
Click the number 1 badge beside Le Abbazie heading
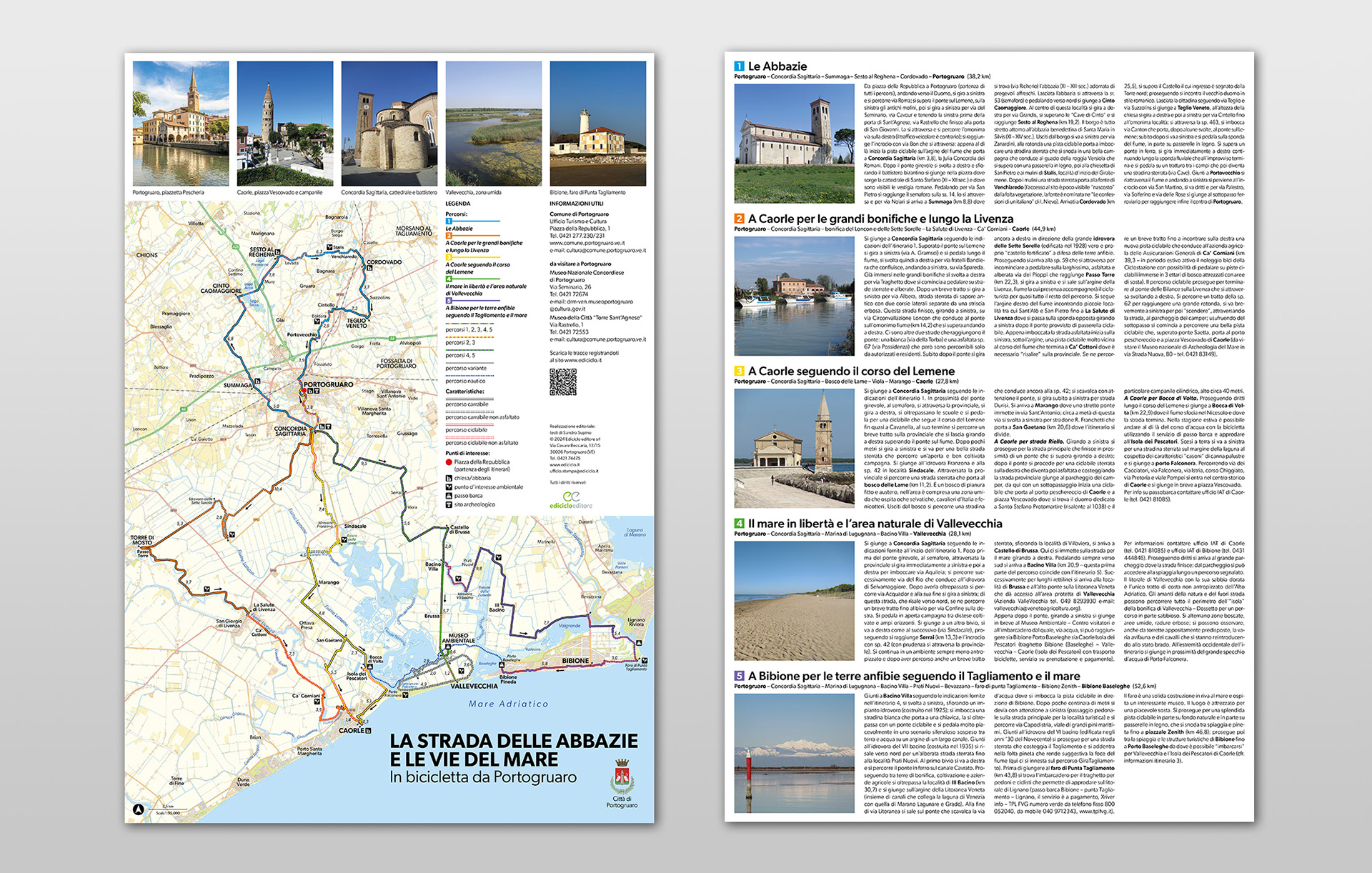(x=739, y=66)
